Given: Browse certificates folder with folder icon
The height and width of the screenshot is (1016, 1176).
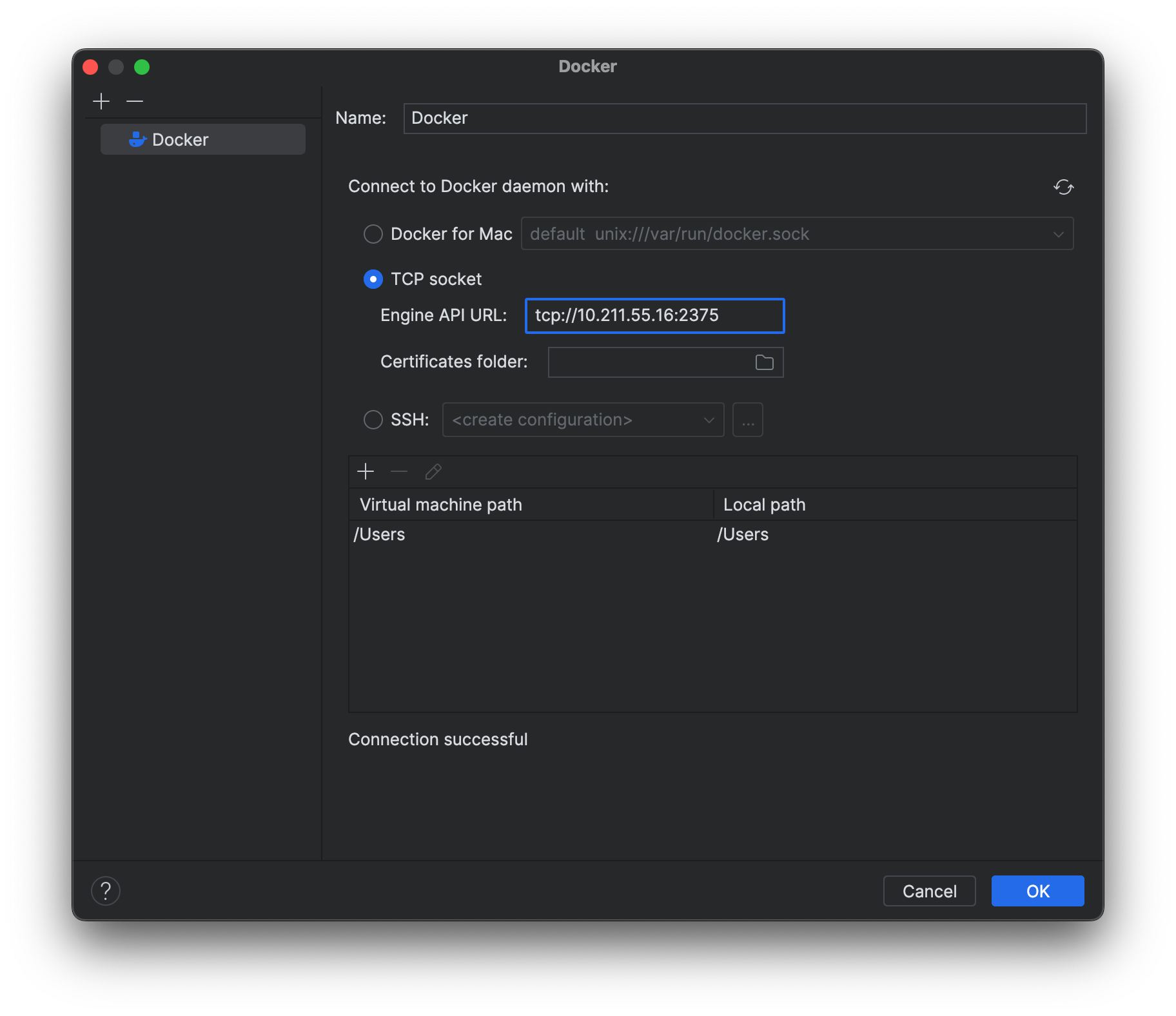Looking at the screenshot, I should (x=765, y=362).
